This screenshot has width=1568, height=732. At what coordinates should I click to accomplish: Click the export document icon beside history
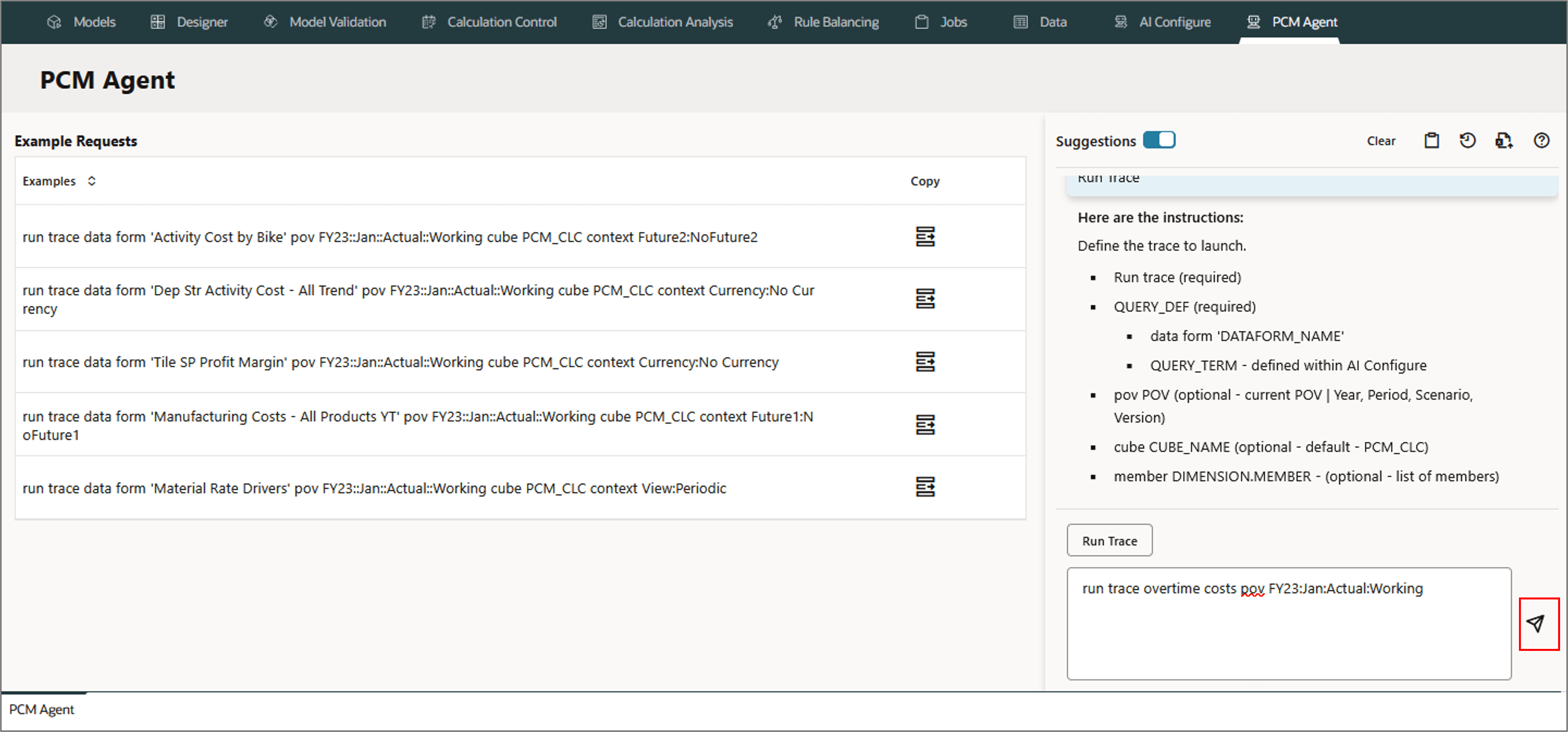[1504, 141]
